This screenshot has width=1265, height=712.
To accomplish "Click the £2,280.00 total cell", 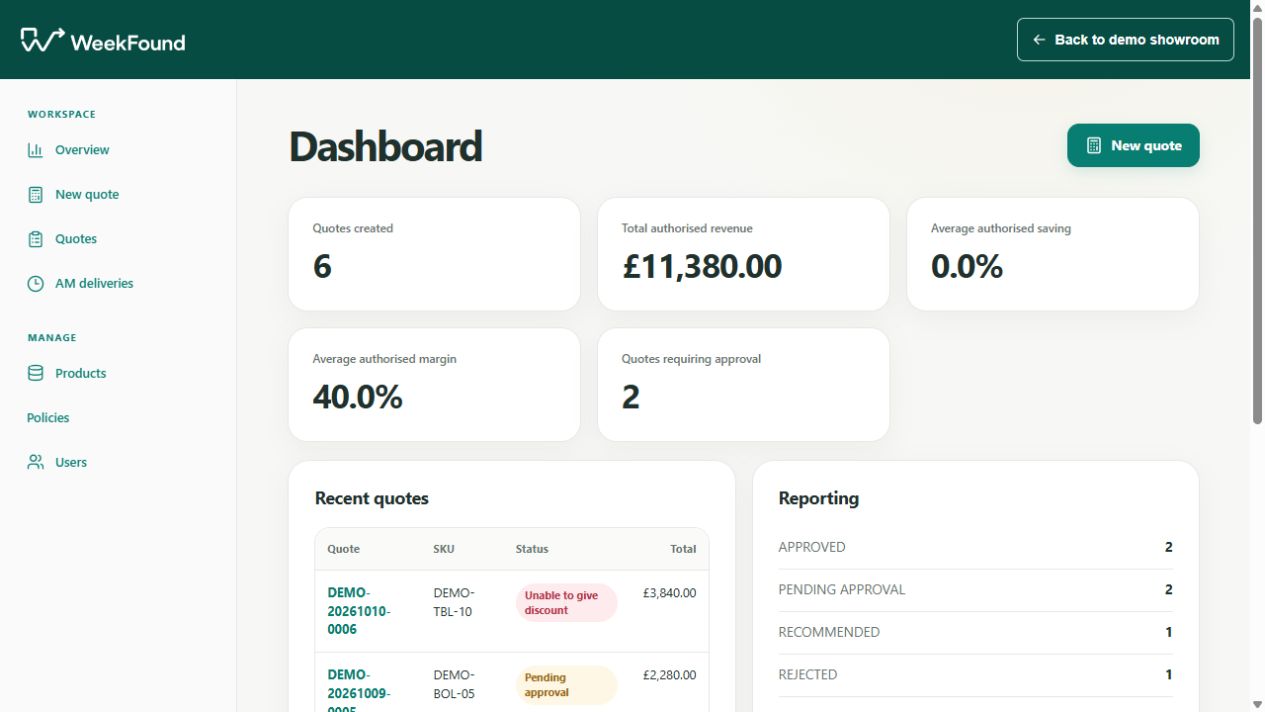I will tap(669, 675).
